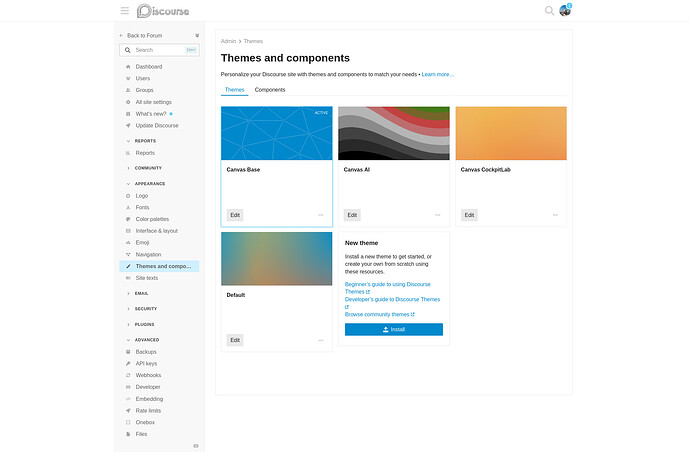Click the Onebox sidebar icon

coord(128,423)
